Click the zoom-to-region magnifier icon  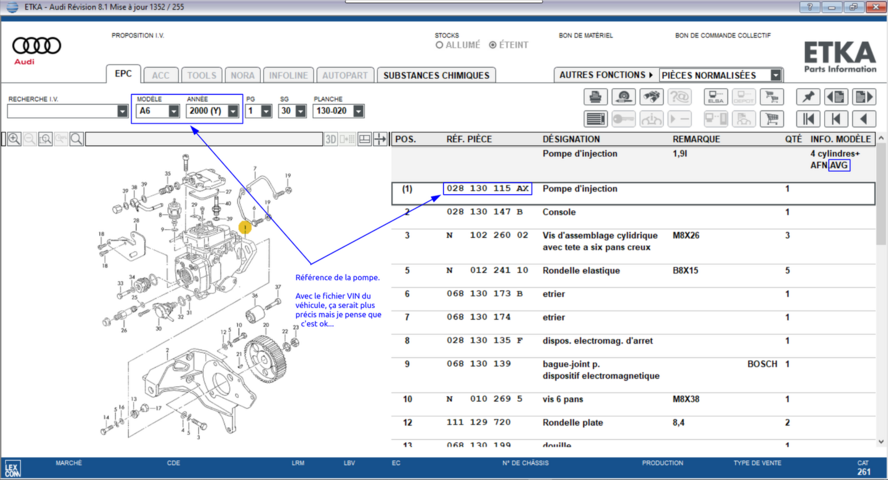(x=45, y=139)
